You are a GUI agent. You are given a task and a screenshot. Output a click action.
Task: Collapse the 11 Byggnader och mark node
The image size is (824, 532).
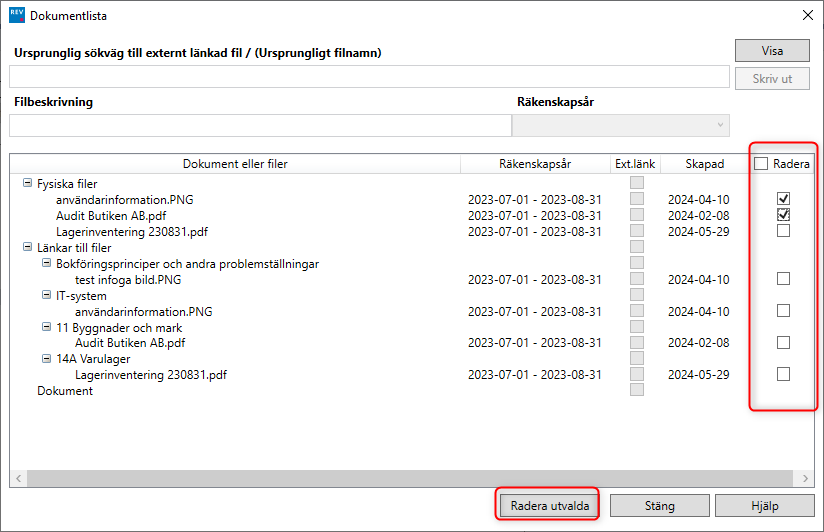46,327
